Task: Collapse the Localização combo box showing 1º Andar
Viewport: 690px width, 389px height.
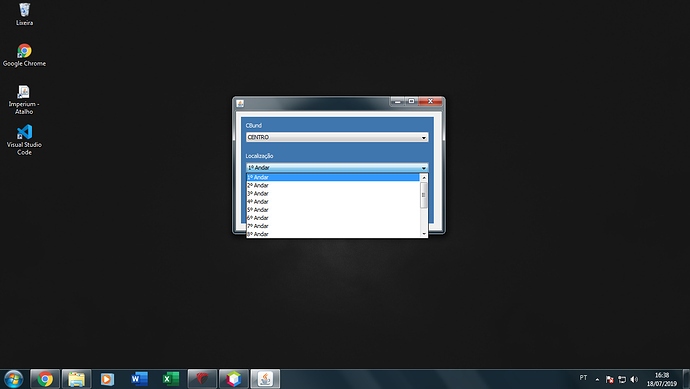Action: [337, 168]
